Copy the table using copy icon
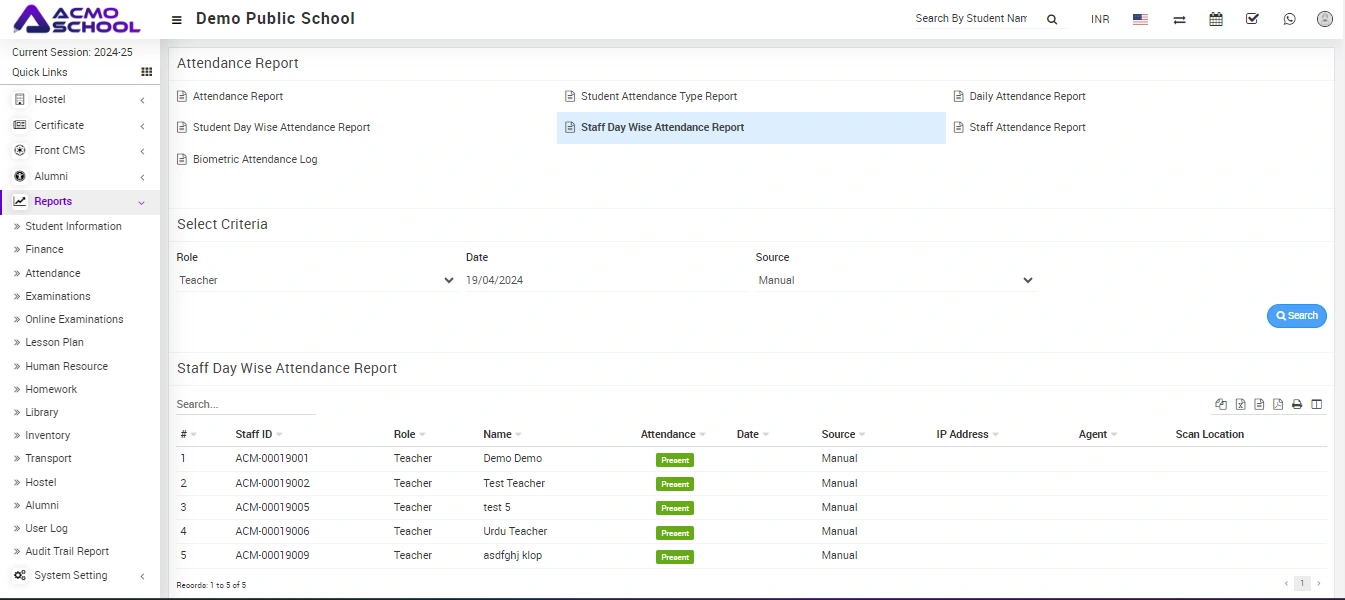Screen dimensions: 1345x600 pyautogui.click(x=1221, y=405)
